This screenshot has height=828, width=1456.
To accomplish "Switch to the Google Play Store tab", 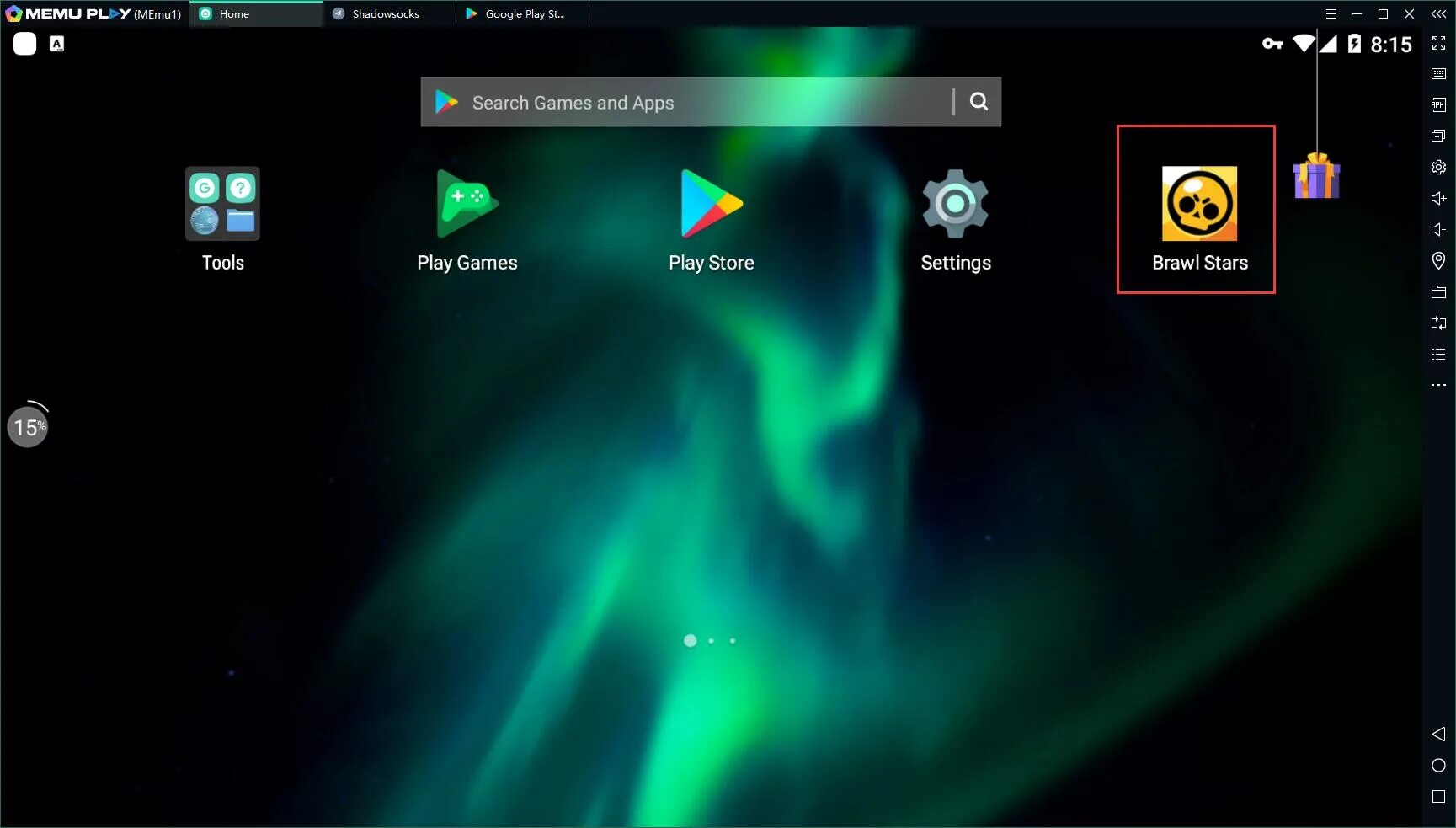I will (x=522, y=13).
